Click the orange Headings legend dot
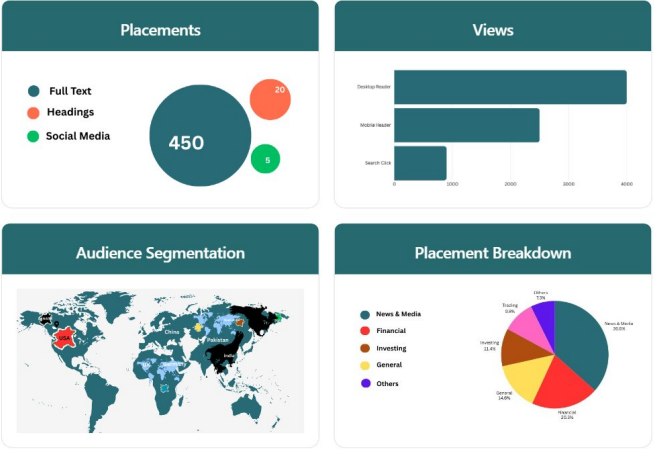This screenshot has width=654, height=449. coord(34,113)
